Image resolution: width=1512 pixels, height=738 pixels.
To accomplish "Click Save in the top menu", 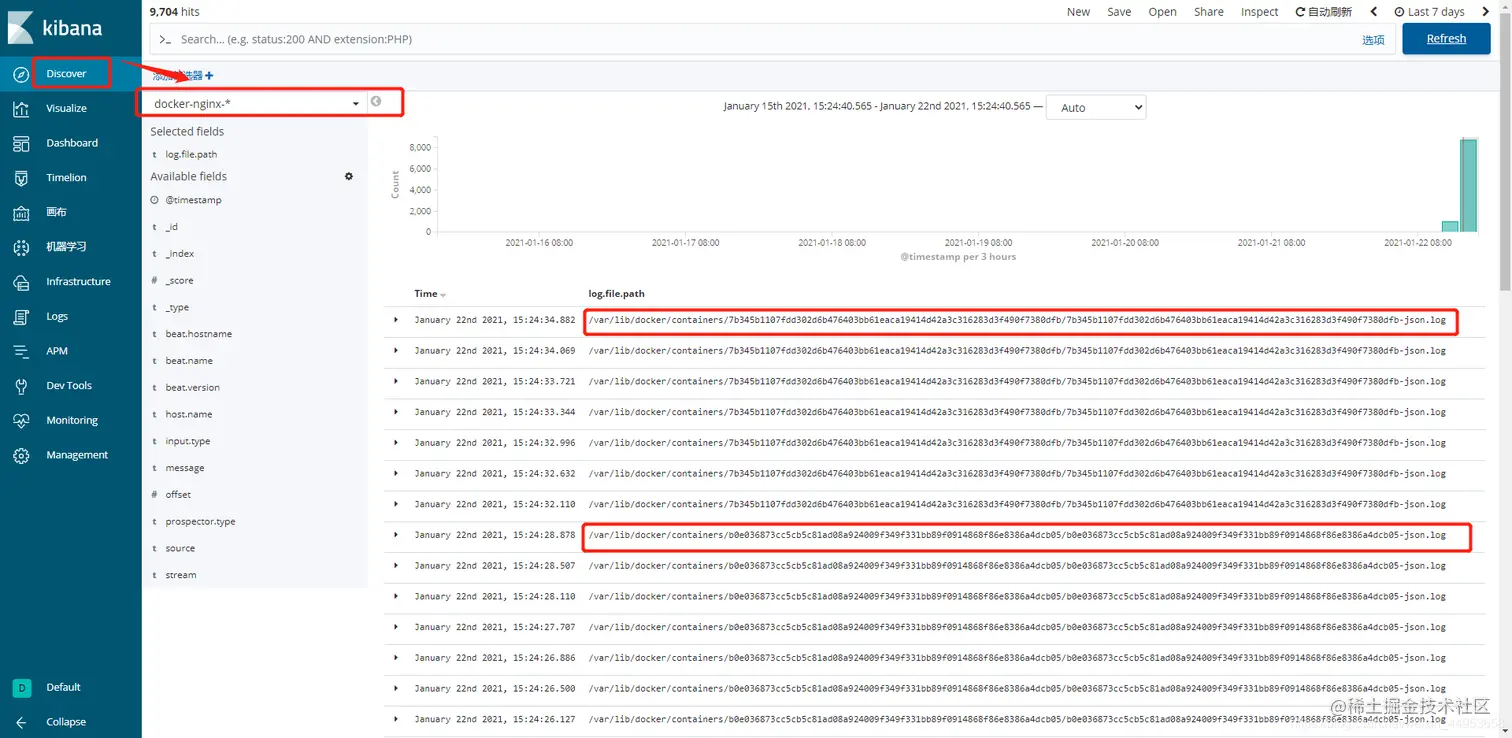I will pos(1119,12).
